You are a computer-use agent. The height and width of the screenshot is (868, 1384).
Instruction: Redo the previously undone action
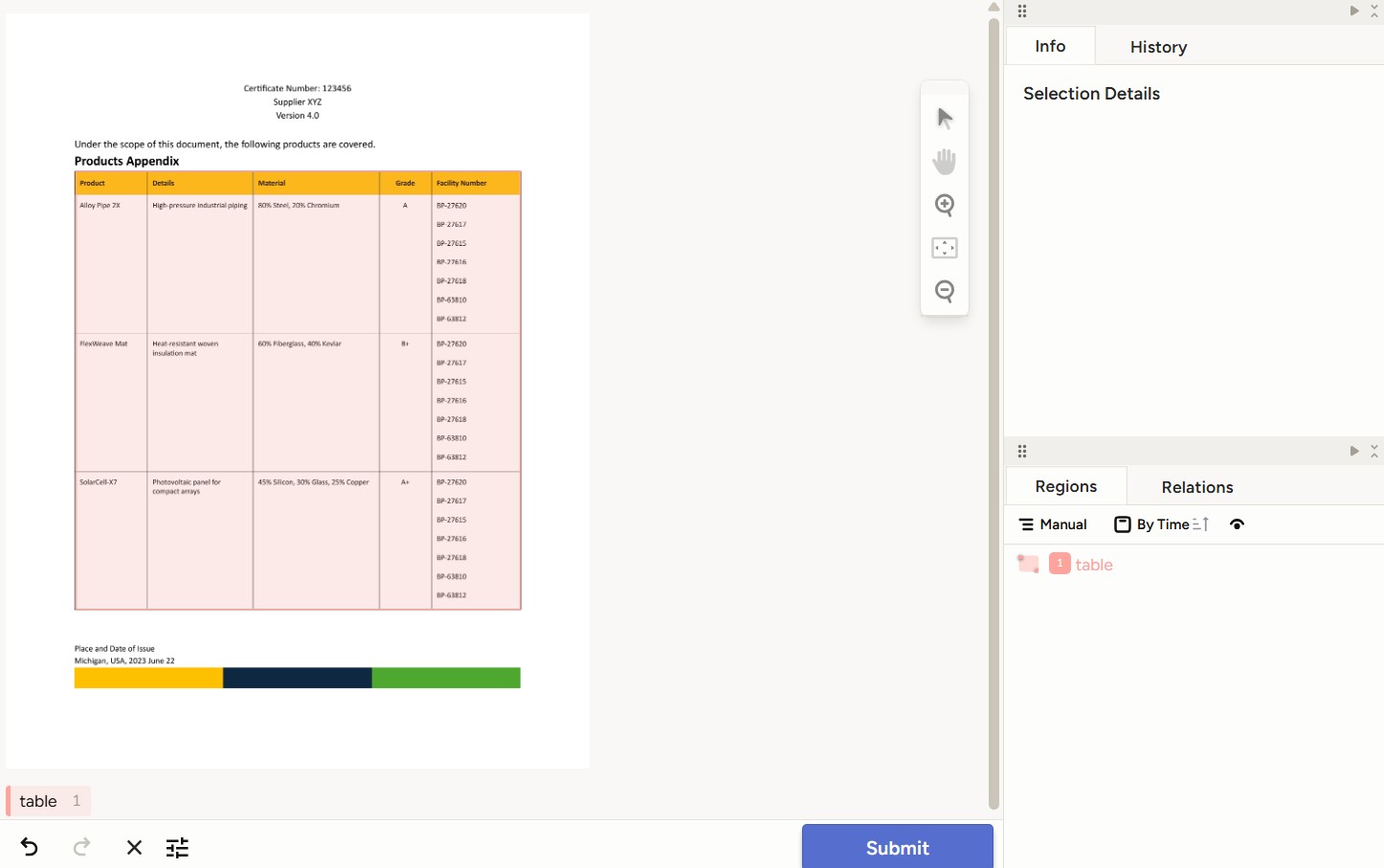point(82,847)
